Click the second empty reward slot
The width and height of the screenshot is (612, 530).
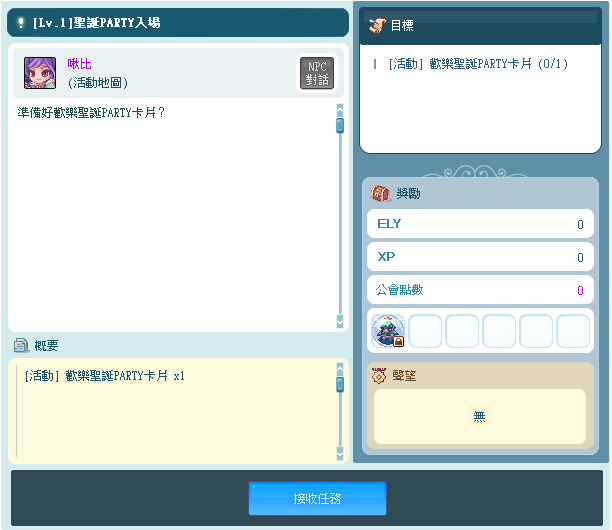point(462,331)
